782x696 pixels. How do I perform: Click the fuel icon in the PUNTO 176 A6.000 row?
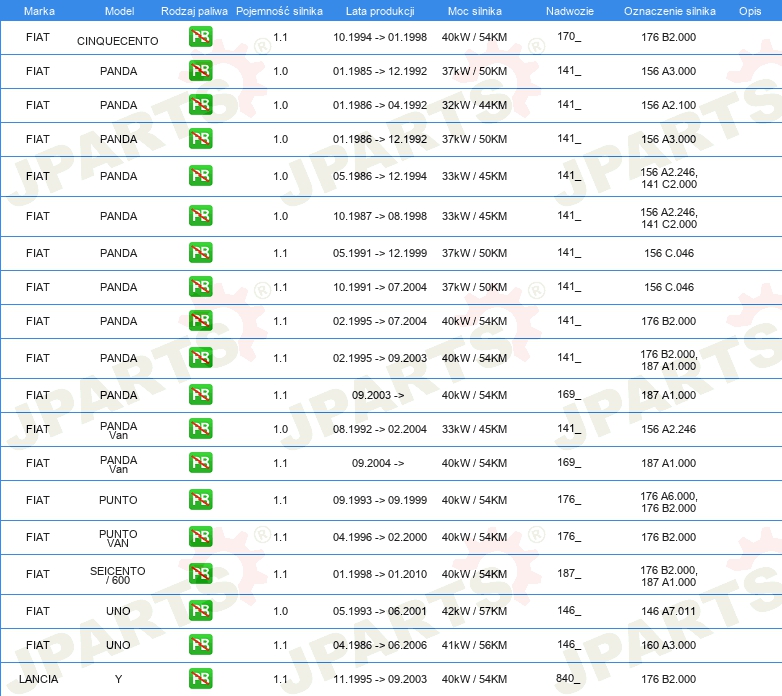coord(200,500)
